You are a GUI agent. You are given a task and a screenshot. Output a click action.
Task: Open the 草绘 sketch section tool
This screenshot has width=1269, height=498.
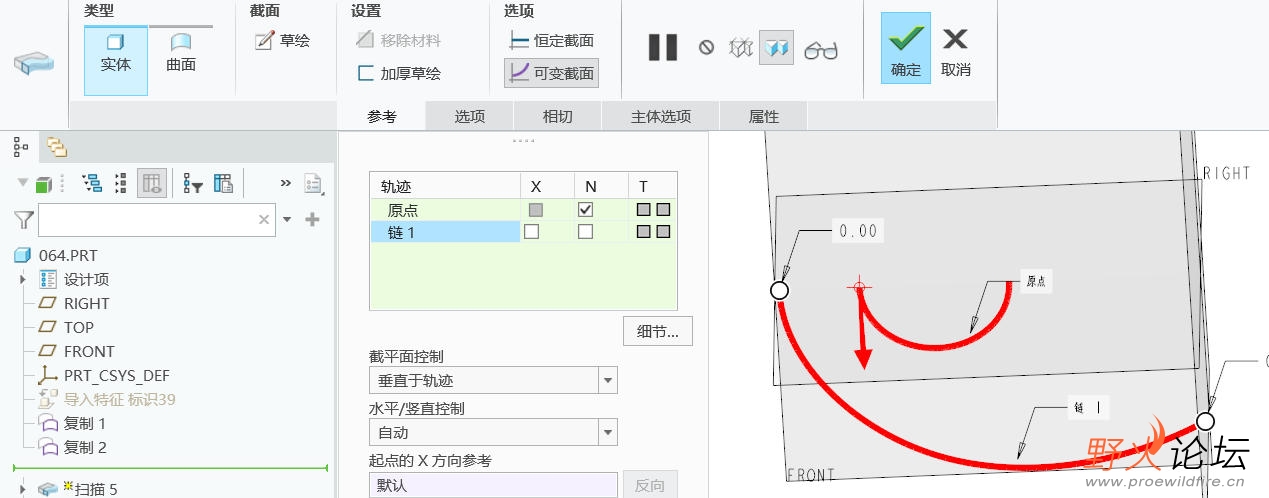(x=283, y=40)
